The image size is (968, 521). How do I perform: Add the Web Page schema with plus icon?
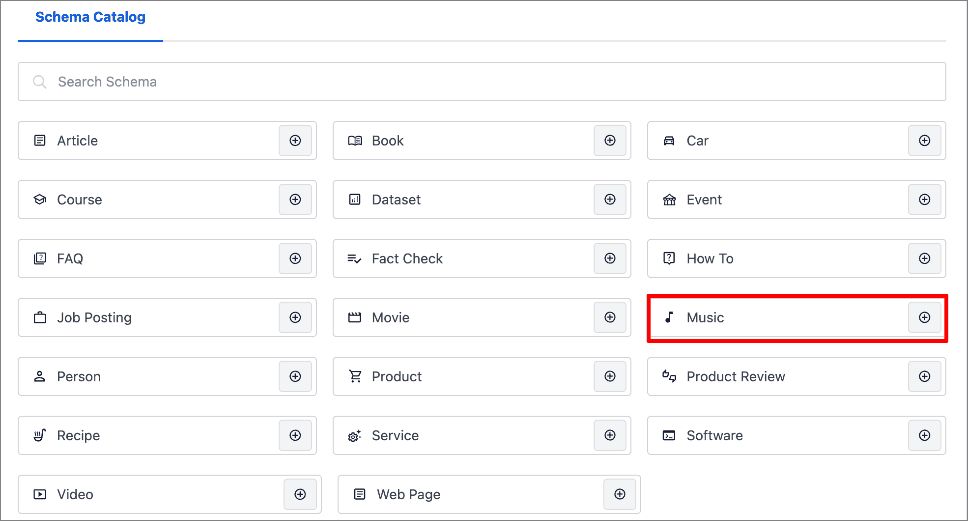(x=620, y=494)
